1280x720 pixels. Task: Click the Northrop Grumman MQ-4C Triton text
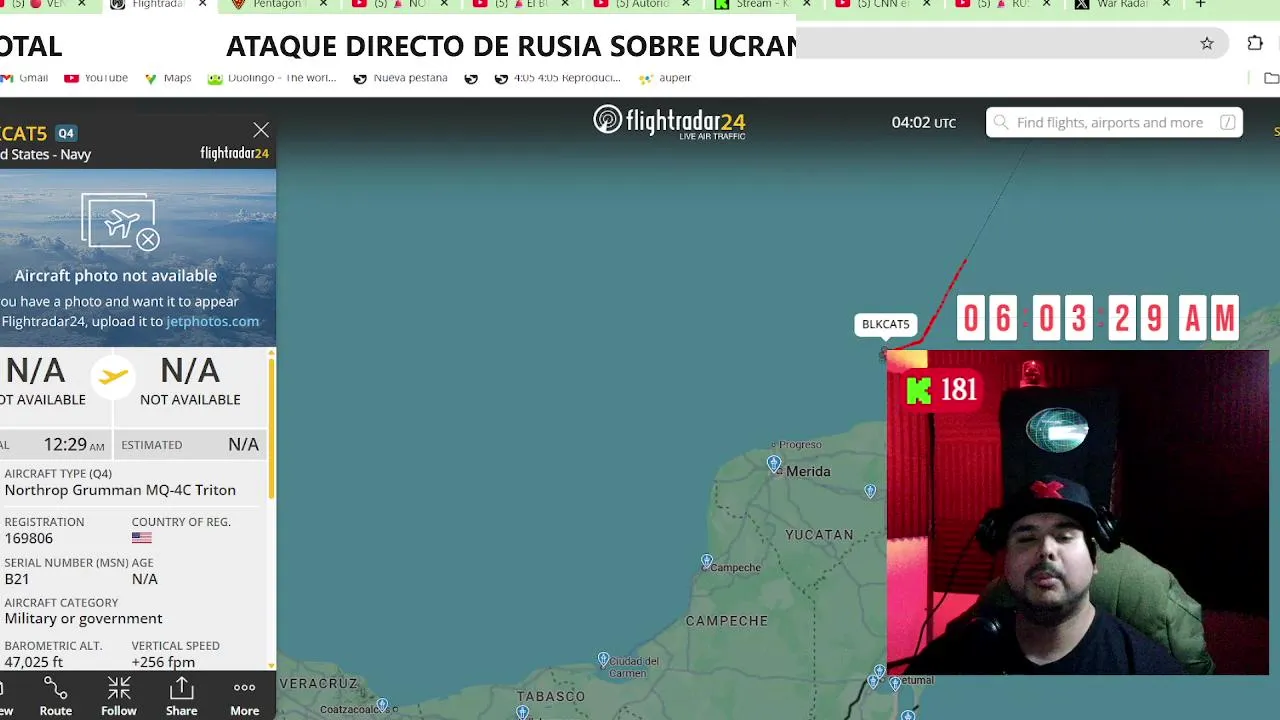[120, 490]
